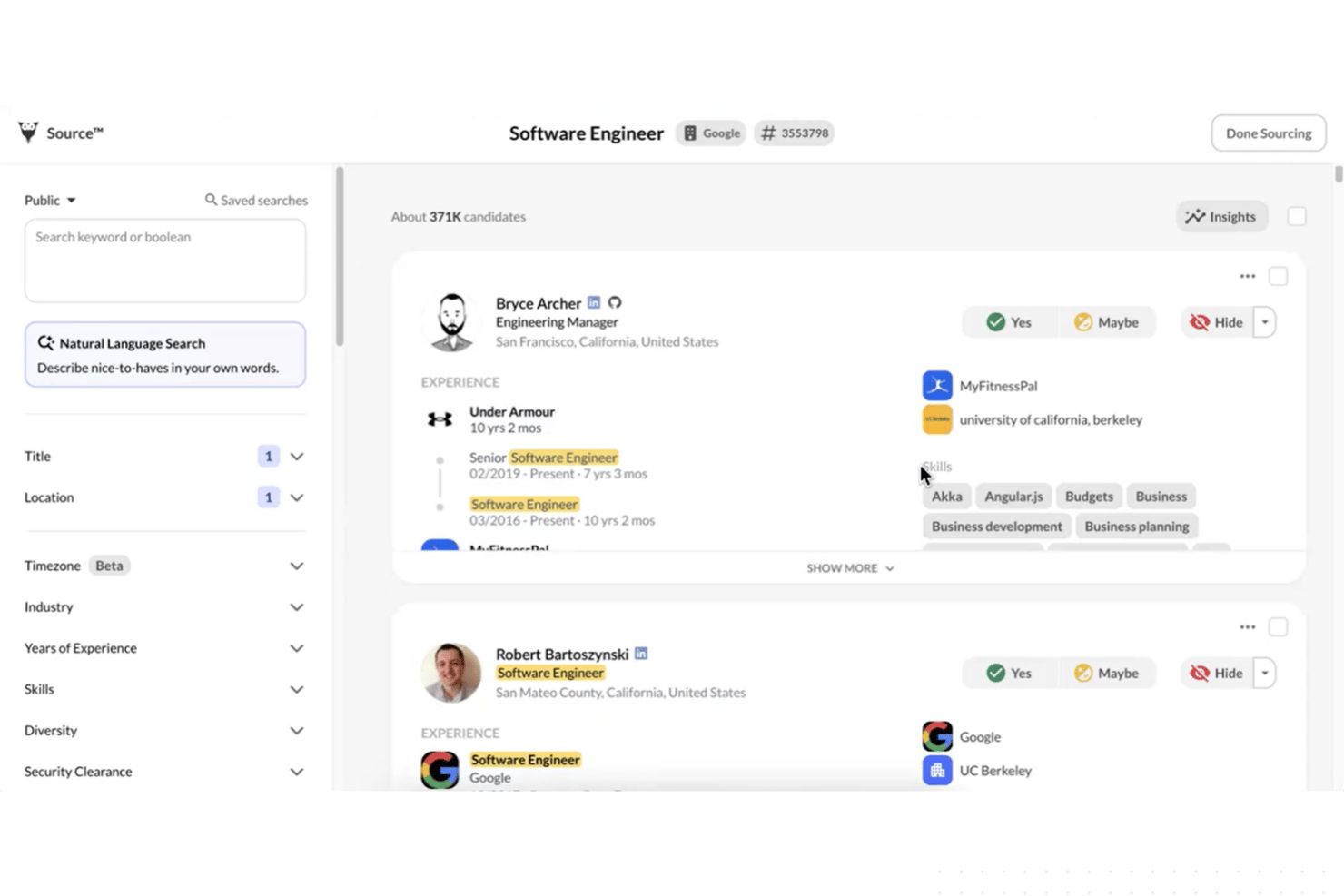Hide Bryce Archer from results
This screenshot has height=896, width=1344.
1217,322
